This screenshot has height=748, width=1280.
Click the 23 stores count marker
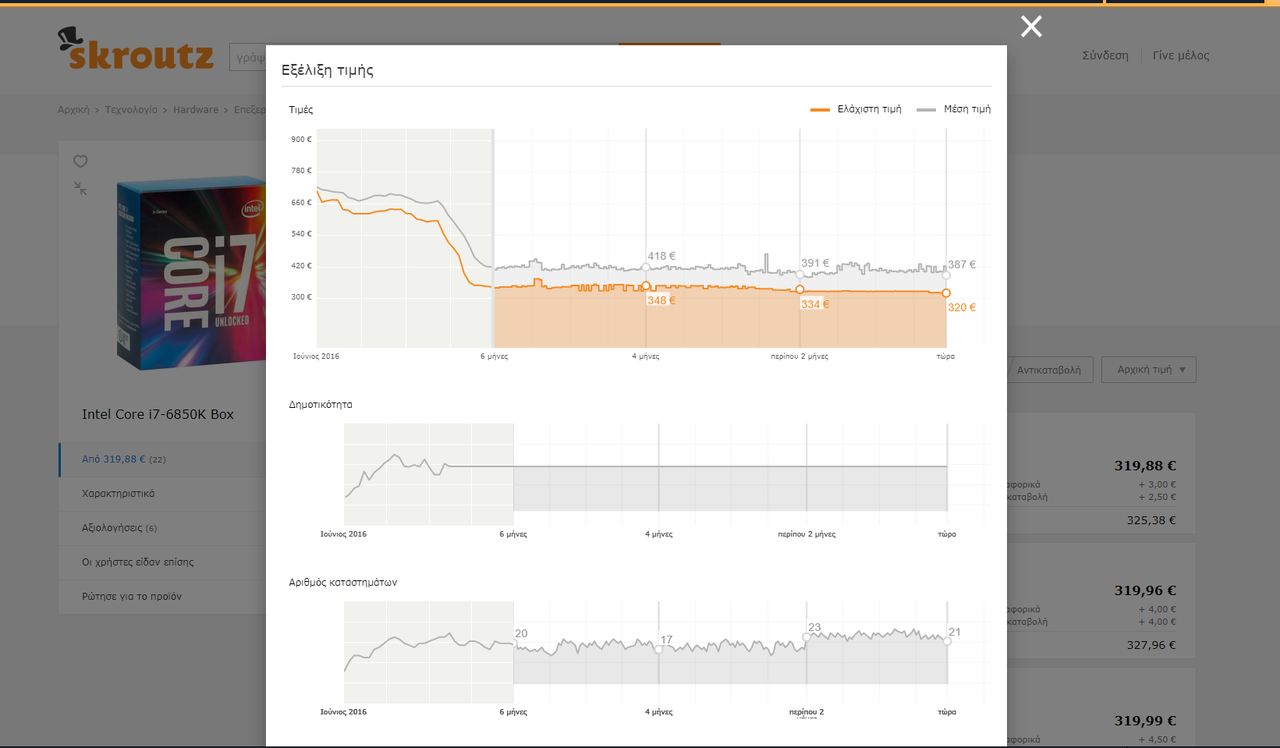coord(806,636)
